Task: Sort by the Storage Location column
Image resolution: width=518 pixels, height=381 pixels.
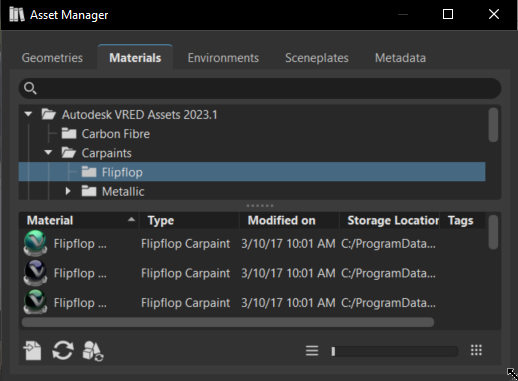Action: coord(390,220)
